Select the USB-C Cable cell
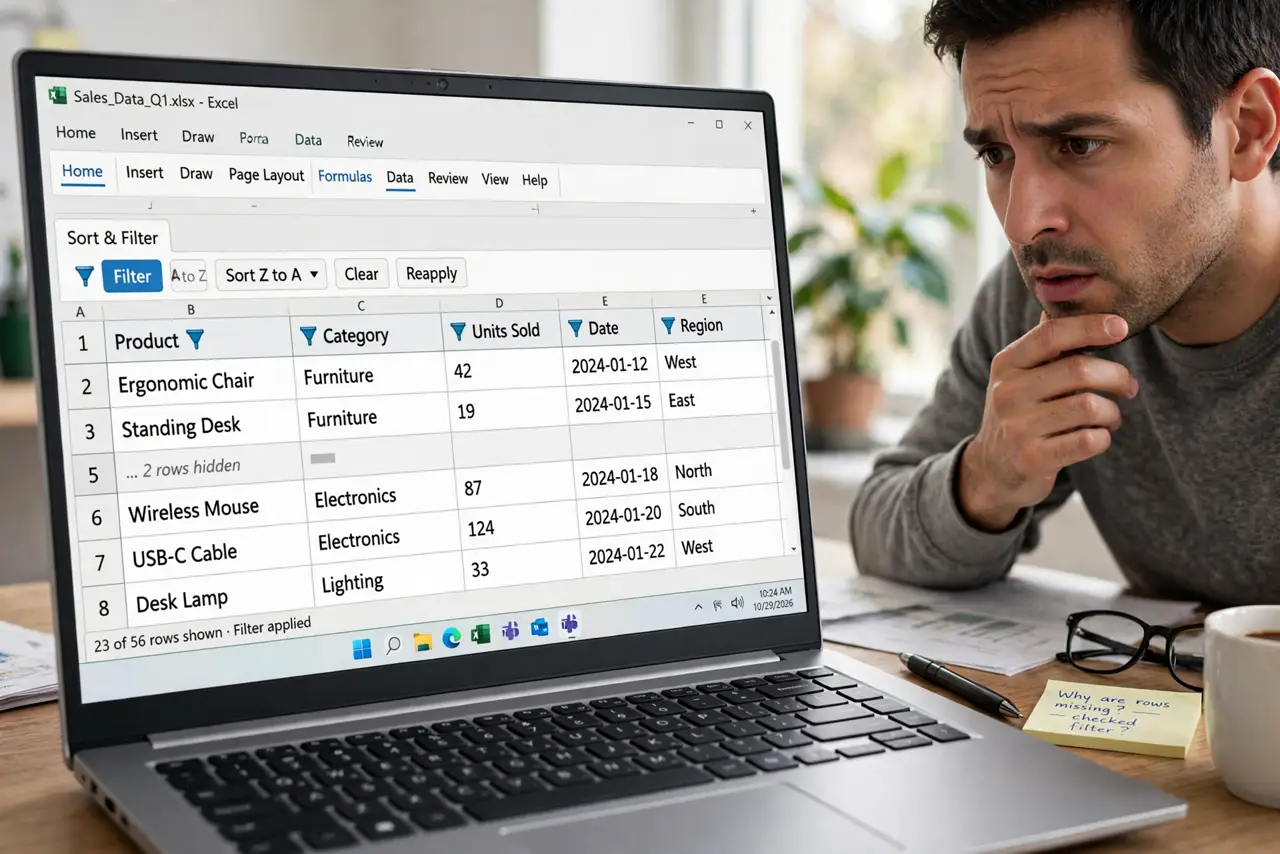Screen dimensions: 1280x854 [x=214, y=553]
